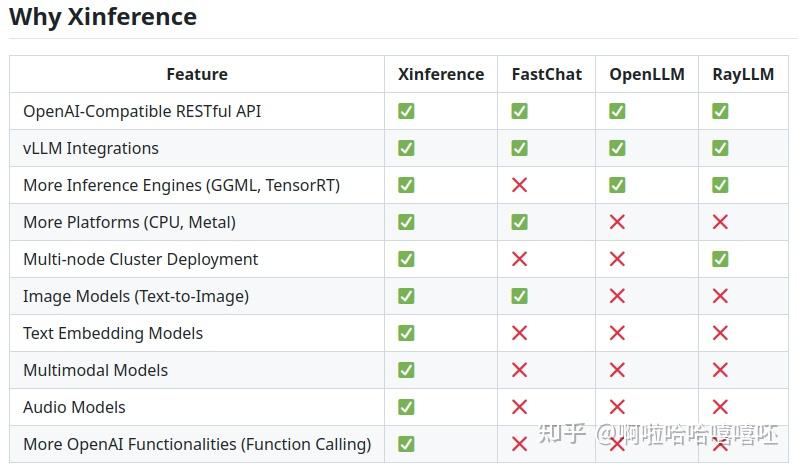The width and height of the screenshot is (798, 467).
Task: Click the Feature column header
Action: pyautogui.click(x=197, y=74)
